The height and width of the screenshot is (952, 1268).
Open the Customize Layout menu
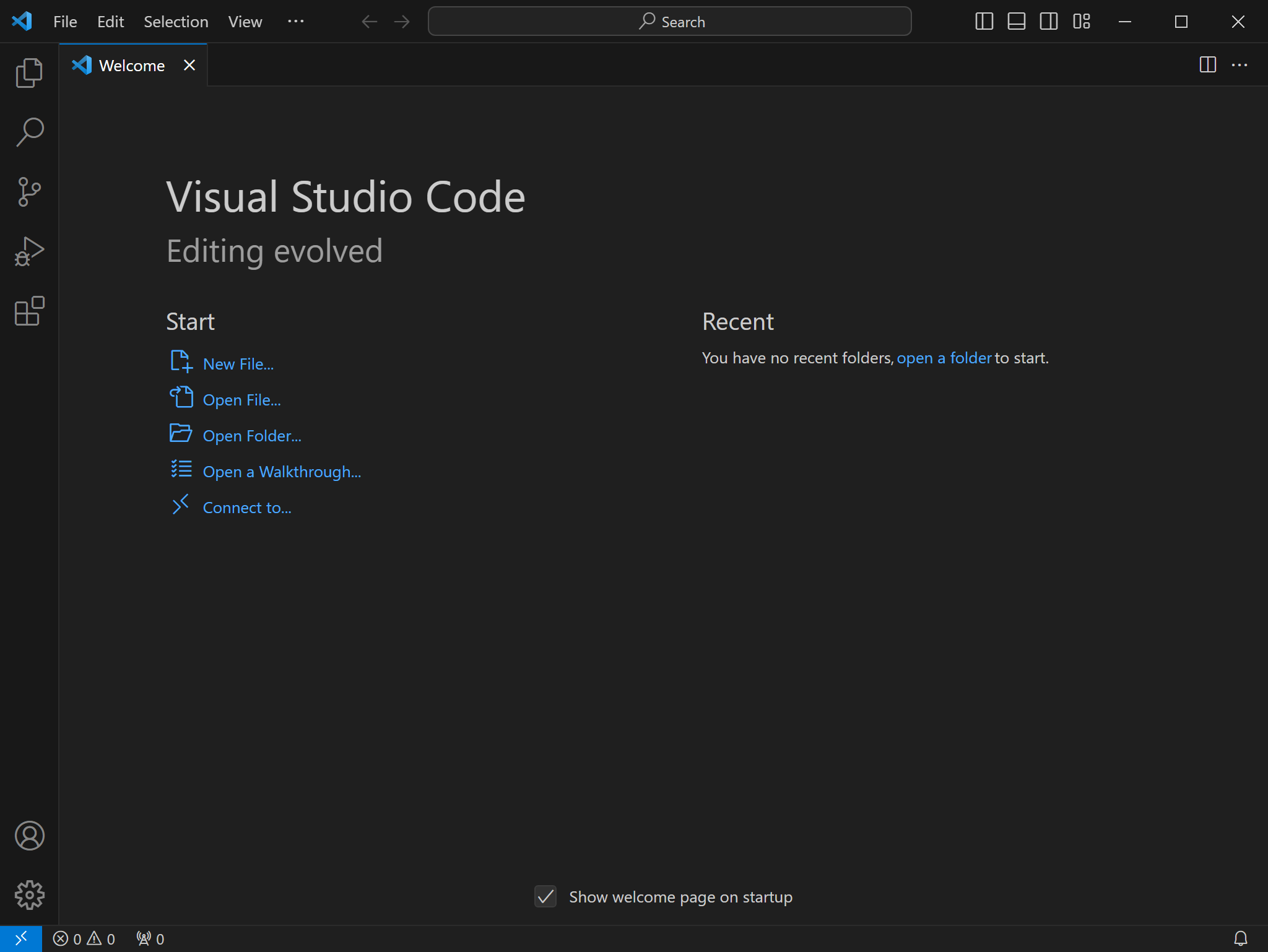[1081, 22]
